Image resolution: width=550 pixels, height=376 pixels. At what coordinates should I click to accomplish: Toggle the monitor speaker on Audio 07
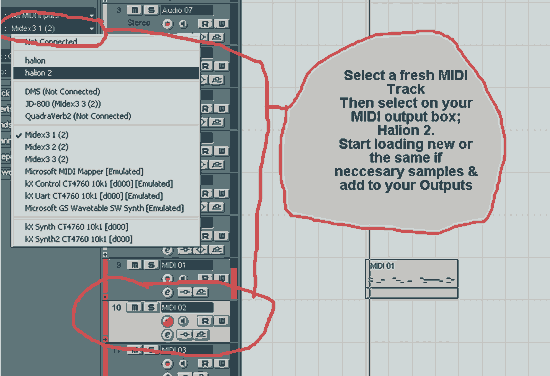183,24
